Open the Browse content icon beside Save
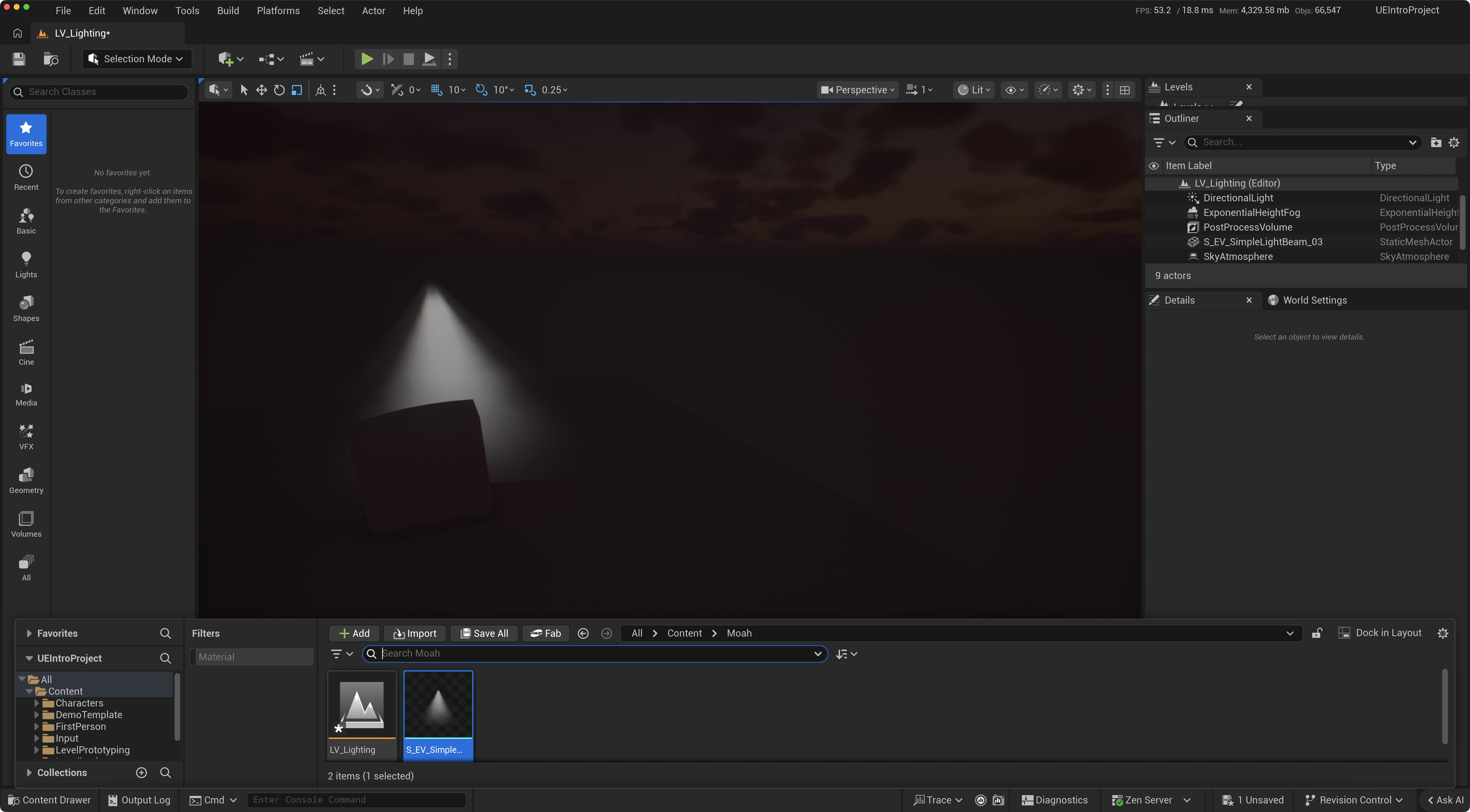This screenshot has height=812, width=1470. pos(51,59)
